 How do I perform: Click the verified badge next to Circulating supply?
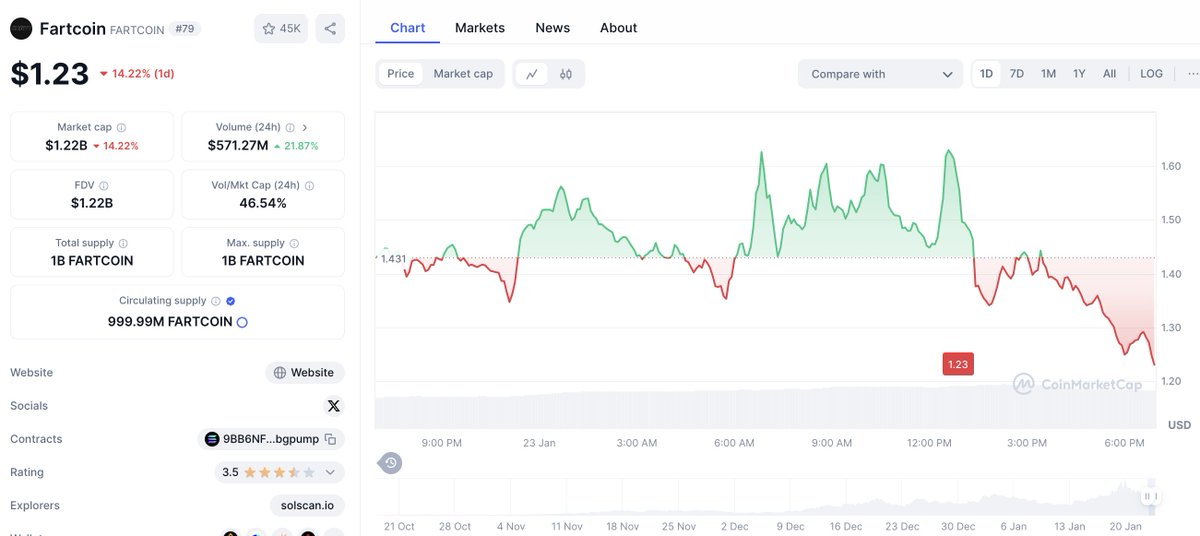pyautogui.click(x=231, y=301)
